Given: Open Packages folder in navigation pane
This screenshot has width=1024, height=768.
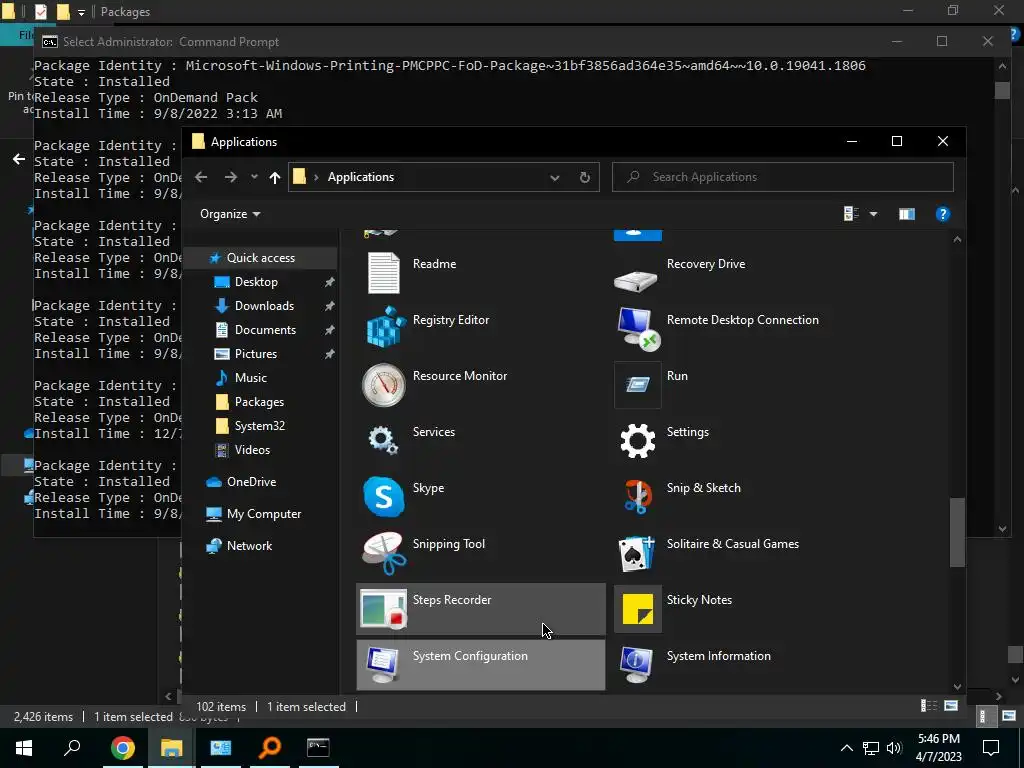Looking at the screenshot, I should [x=259, y=402].
